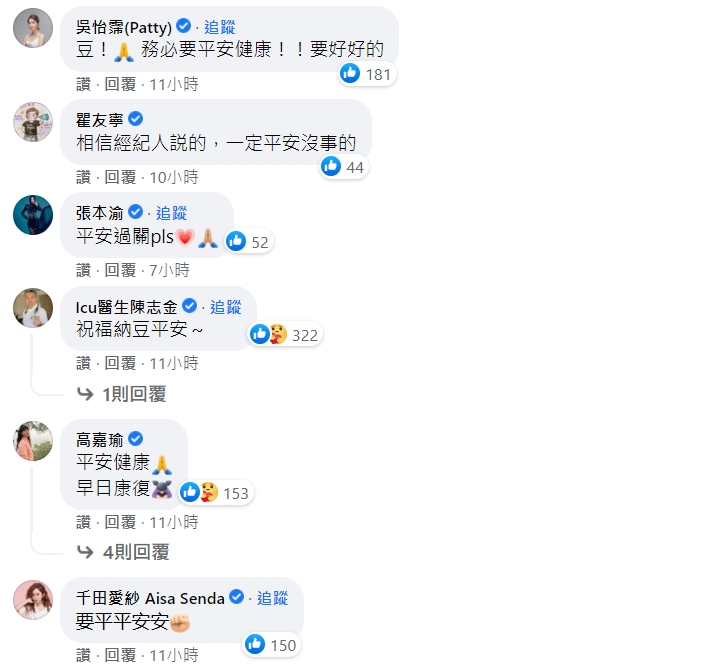Follow 張本渝 via 追蹤 link

click(x=171, y=213)
